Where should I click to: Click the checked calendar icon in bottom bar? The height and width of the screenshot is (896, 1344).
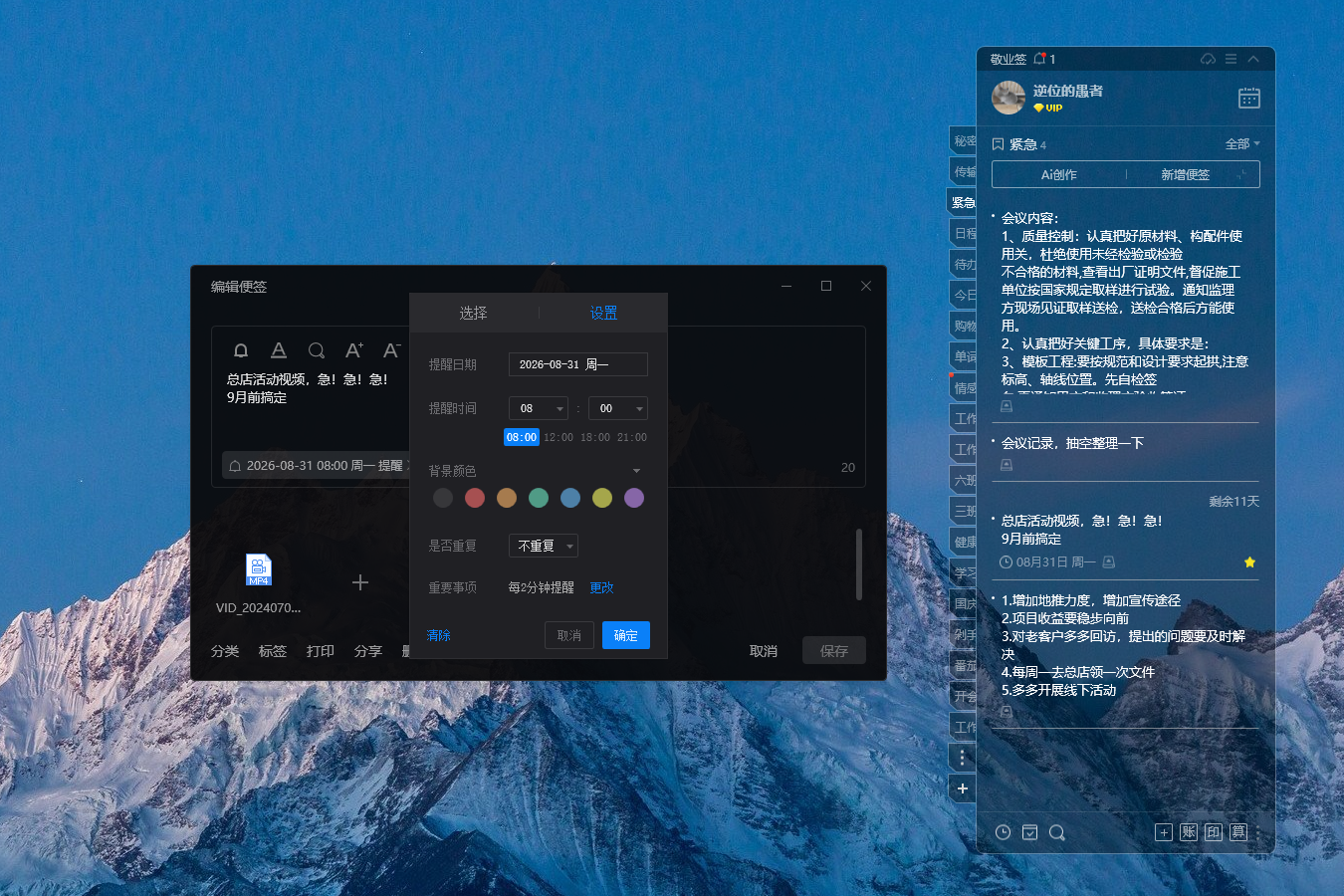[1030, 832]
